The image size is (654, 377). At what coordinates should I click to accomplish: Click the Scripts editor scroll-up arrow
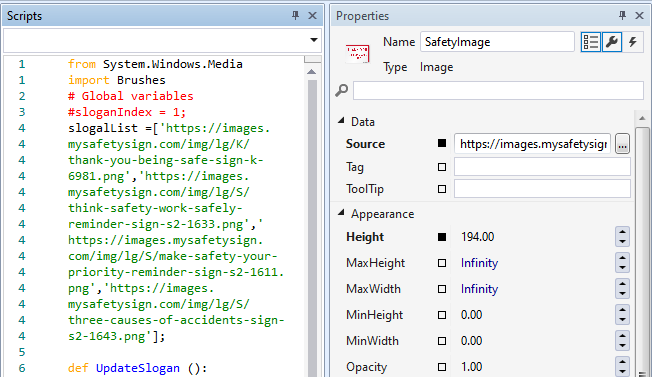click(312, 72)
